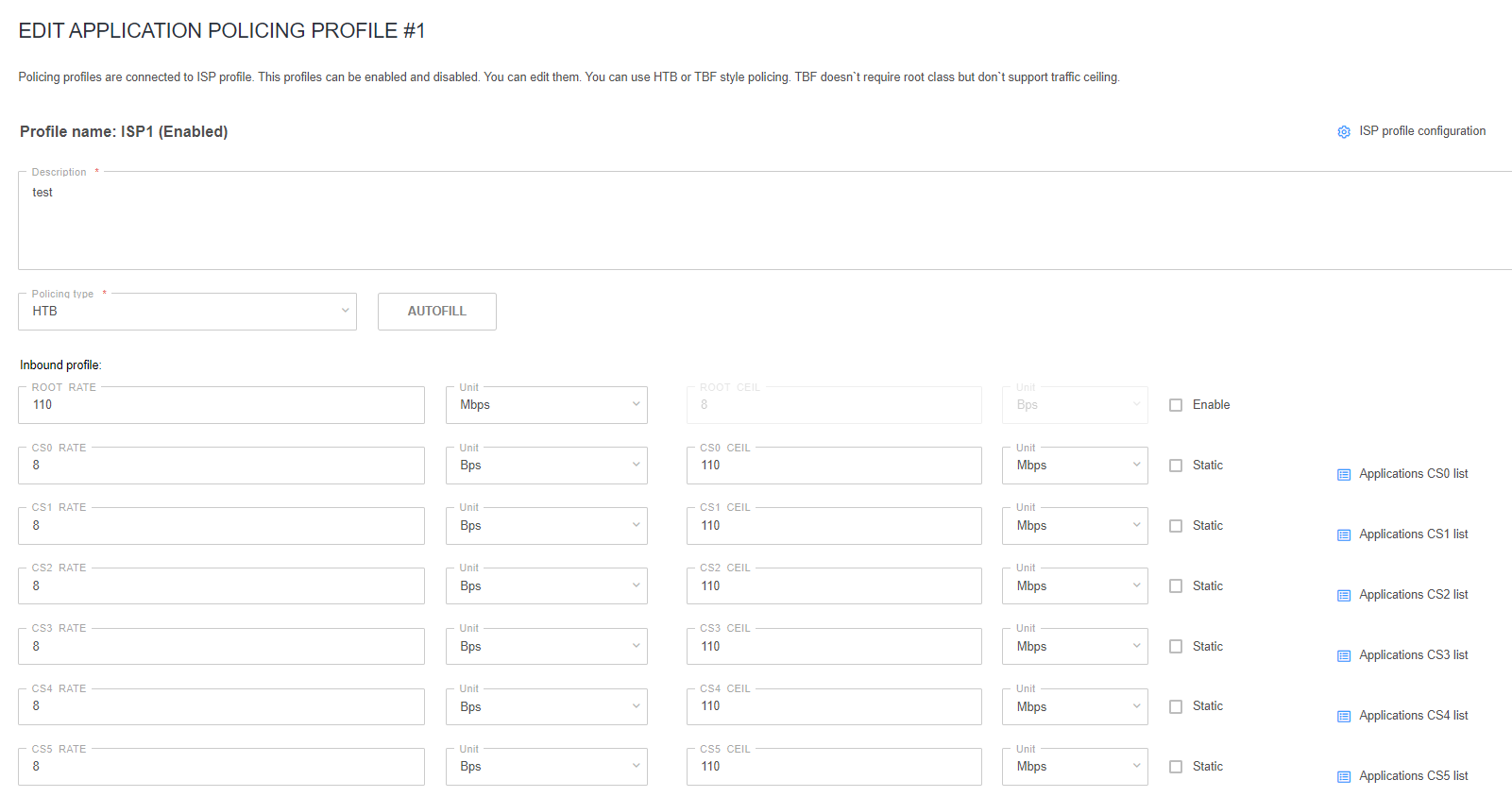Check the Static box for CS3
This screenshot has width=1512, height=797.
tap(1176, 647)
